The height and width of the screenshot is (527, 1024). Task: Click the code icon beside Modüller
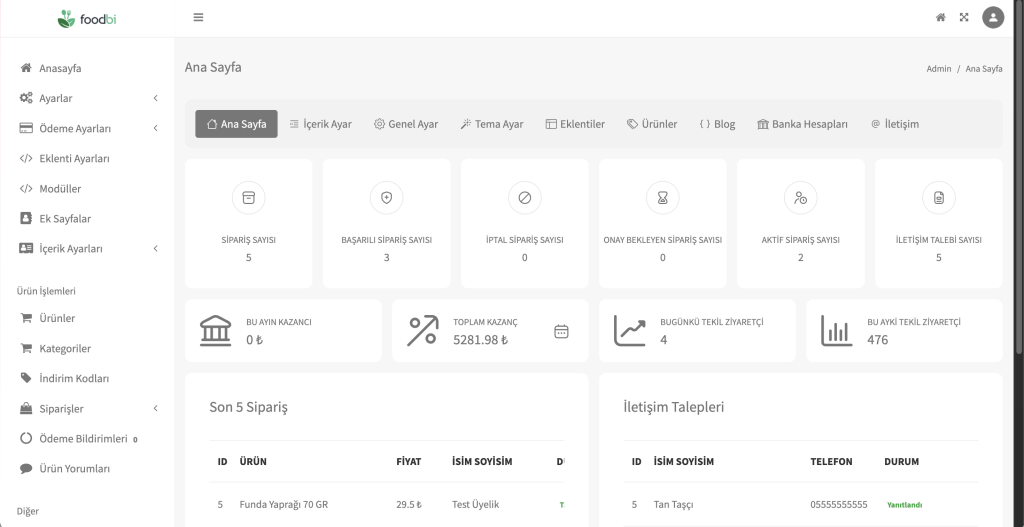[x=26, y=188]
